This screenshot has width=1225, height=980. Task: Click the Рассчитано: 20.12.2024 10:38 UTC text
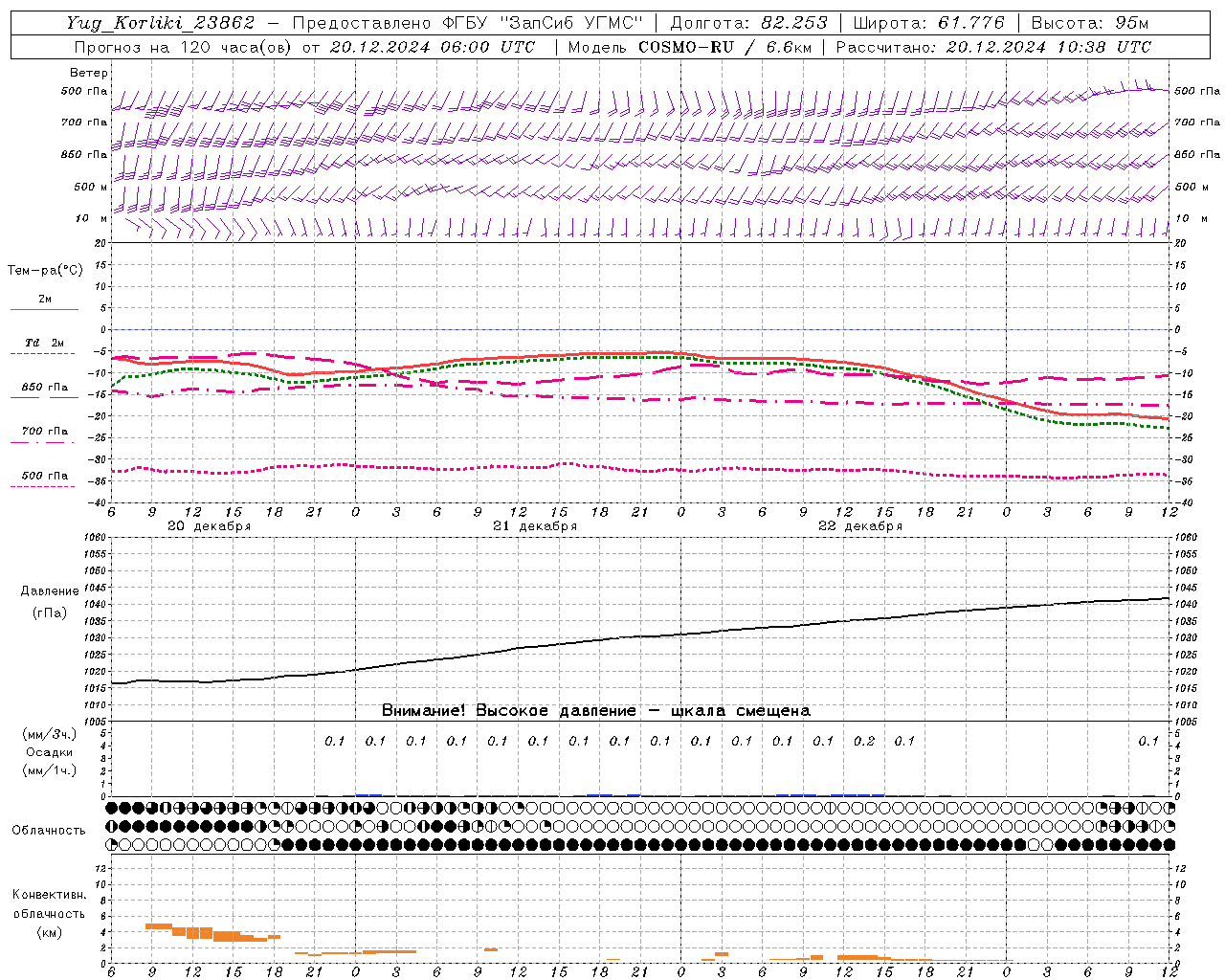click(x=993, y=47)
